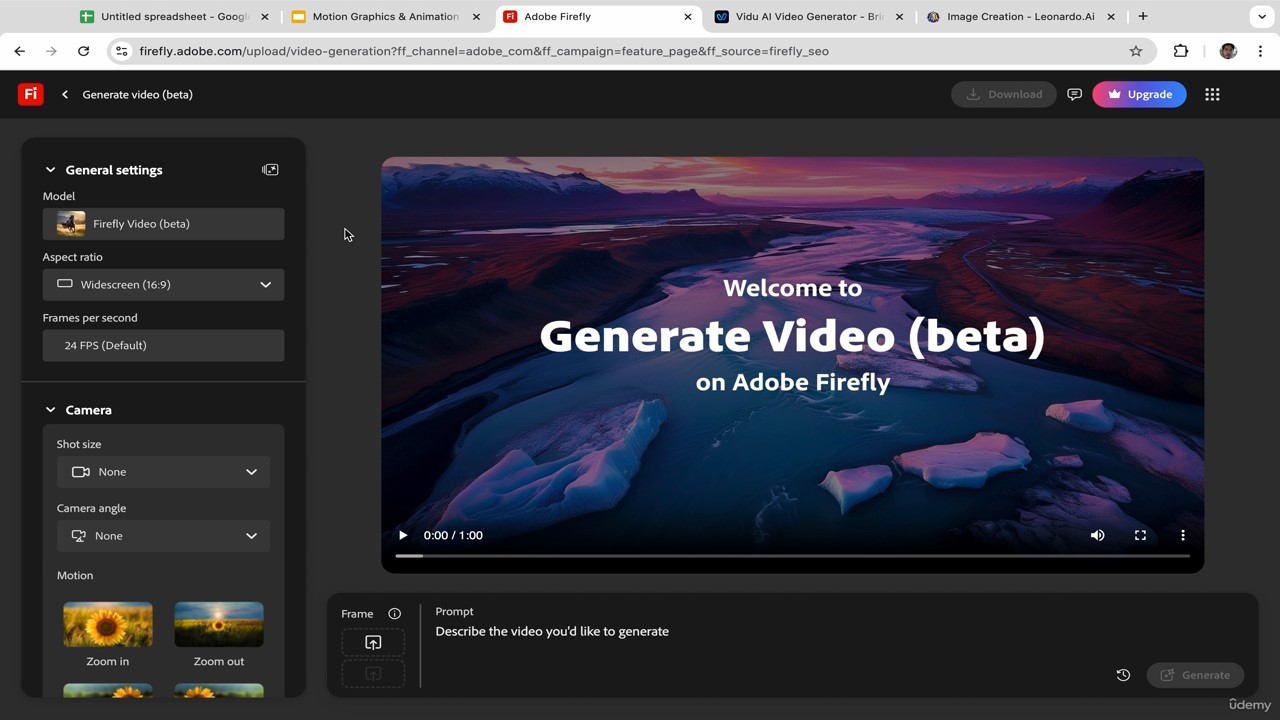Click the Generate video (beta) title
The width and height of the screenshot is (1280, 720).
(x=138, y=94)
